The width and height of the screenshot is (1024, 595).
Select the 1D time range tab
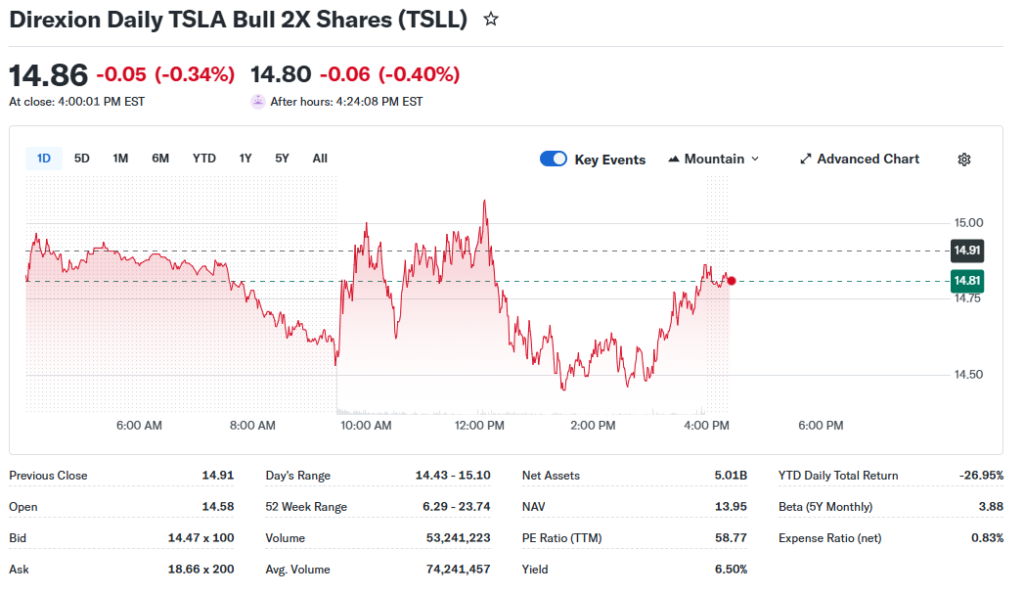(x=44, y=158)
